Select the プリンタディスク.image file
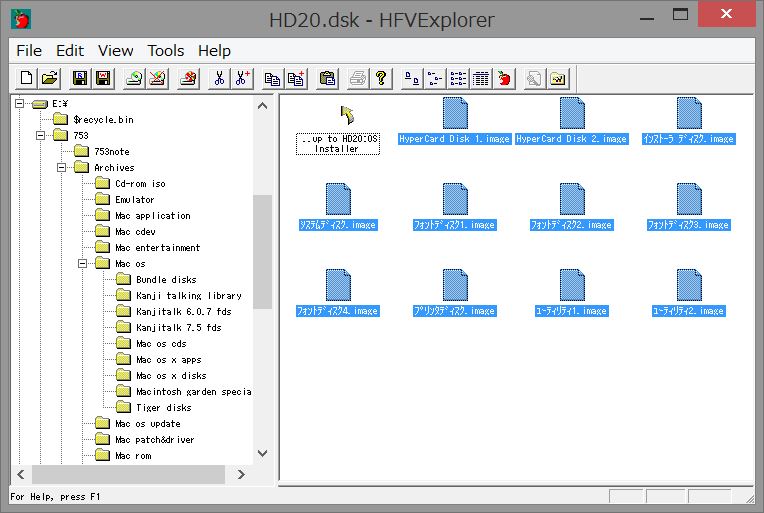This screenshot has height=513, width=764. 455,293
